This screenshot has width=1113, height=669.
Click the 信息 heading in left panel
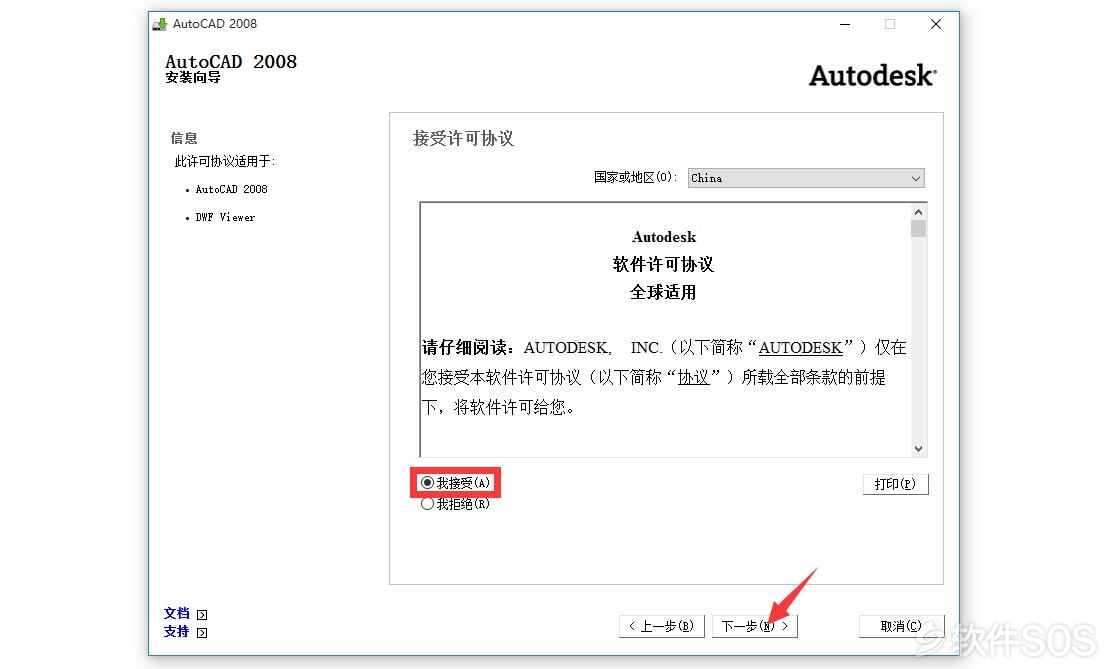point(184,138)
